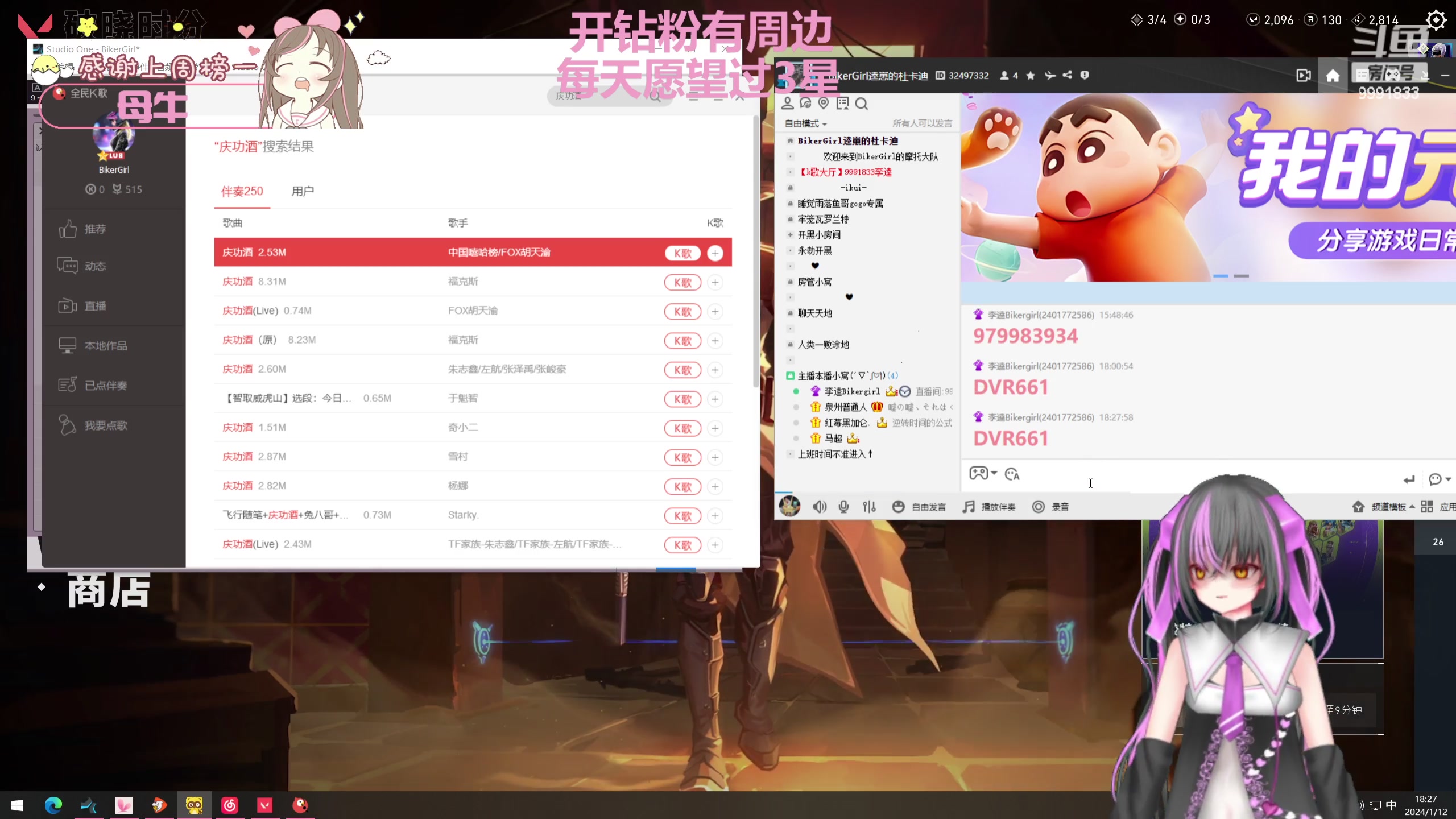Add 于魁智 song with plus icon
The height and width of the screenshot is (819, 1456).
tap(715, 399)
